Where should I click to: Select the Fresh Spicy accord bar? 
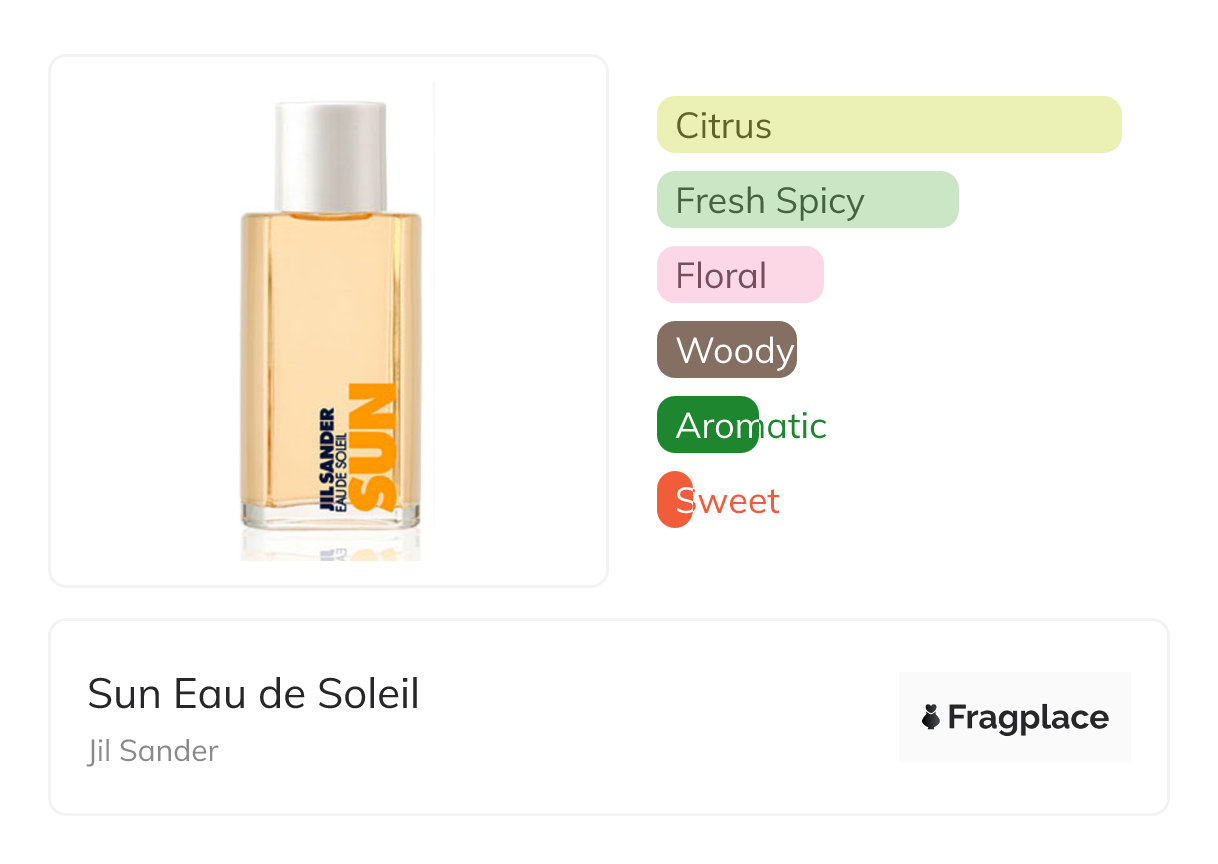coord(807,200)
